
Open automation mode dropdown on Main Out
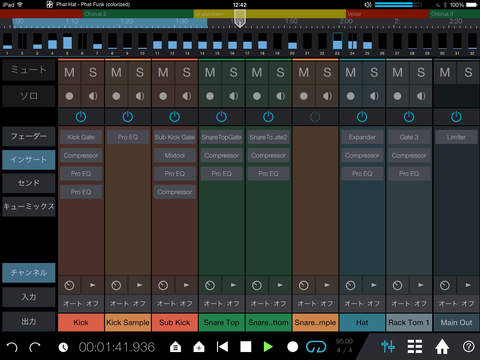tap(456, 304)
